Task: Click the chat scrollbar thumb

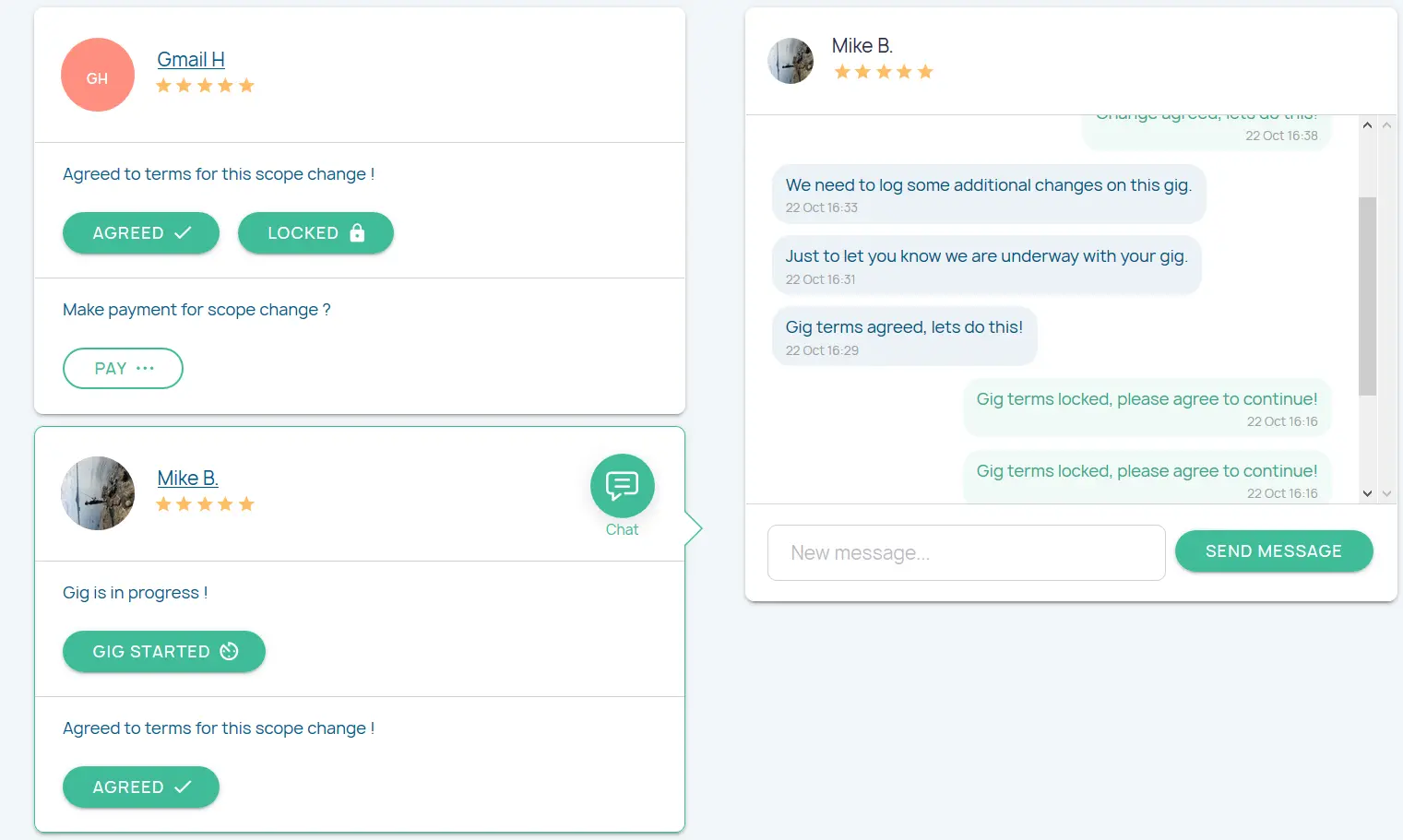Action: point(1367,295)
